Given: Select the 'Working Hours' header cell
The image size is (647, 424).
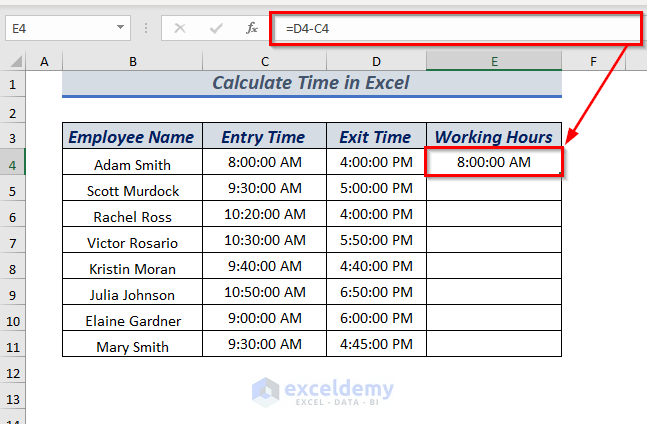Looking at the screenshot, I should (x=494, y=136).
